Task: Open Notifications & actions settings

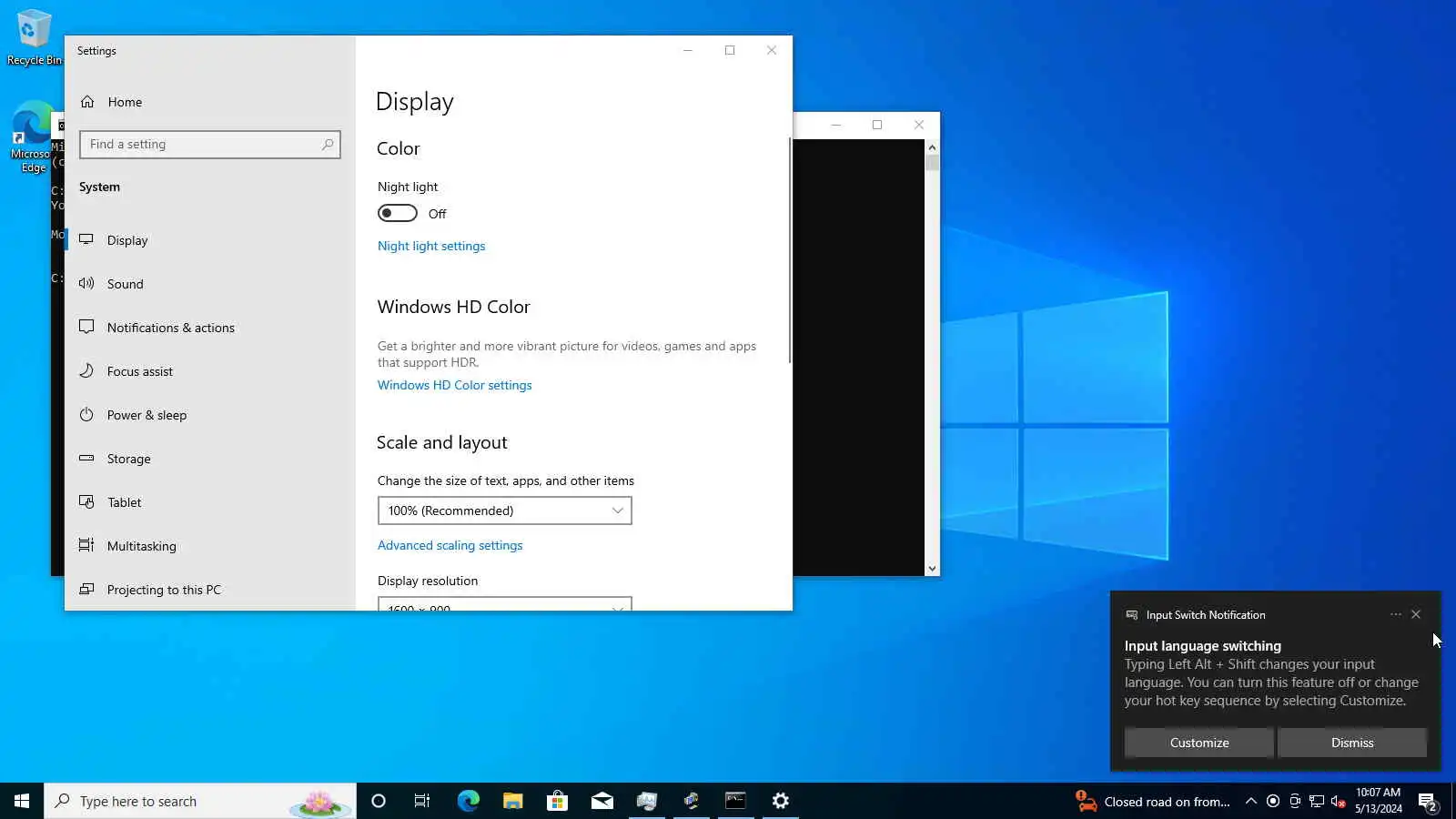Action: coord(209,328)
